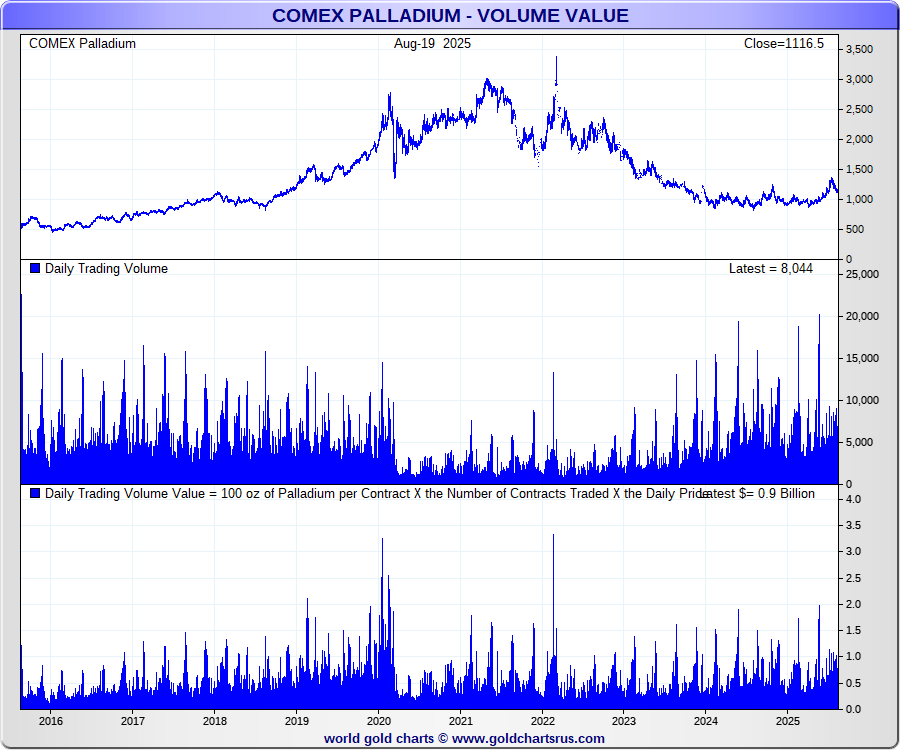Image resolution: width=900 pixels, height=750 pixels.
Task: Click the 0.5 value axis label
Action: point(854,683)
